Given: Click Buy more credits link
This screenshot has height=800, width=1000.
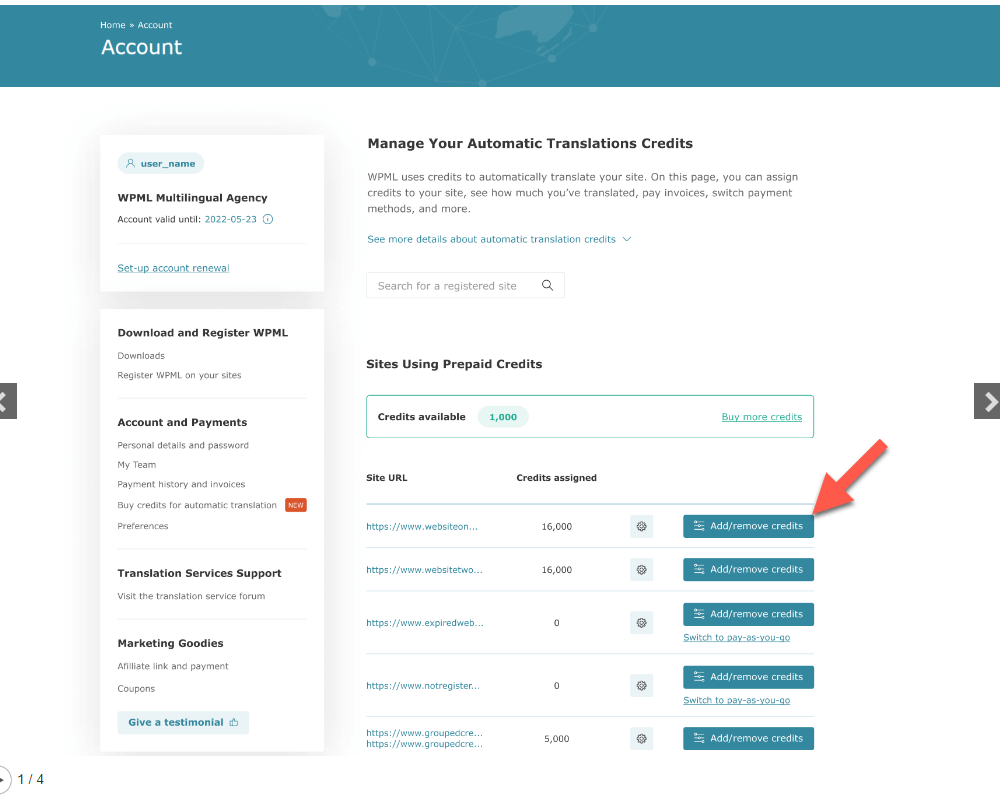Looking at the screenshot, I should [761, 417].
